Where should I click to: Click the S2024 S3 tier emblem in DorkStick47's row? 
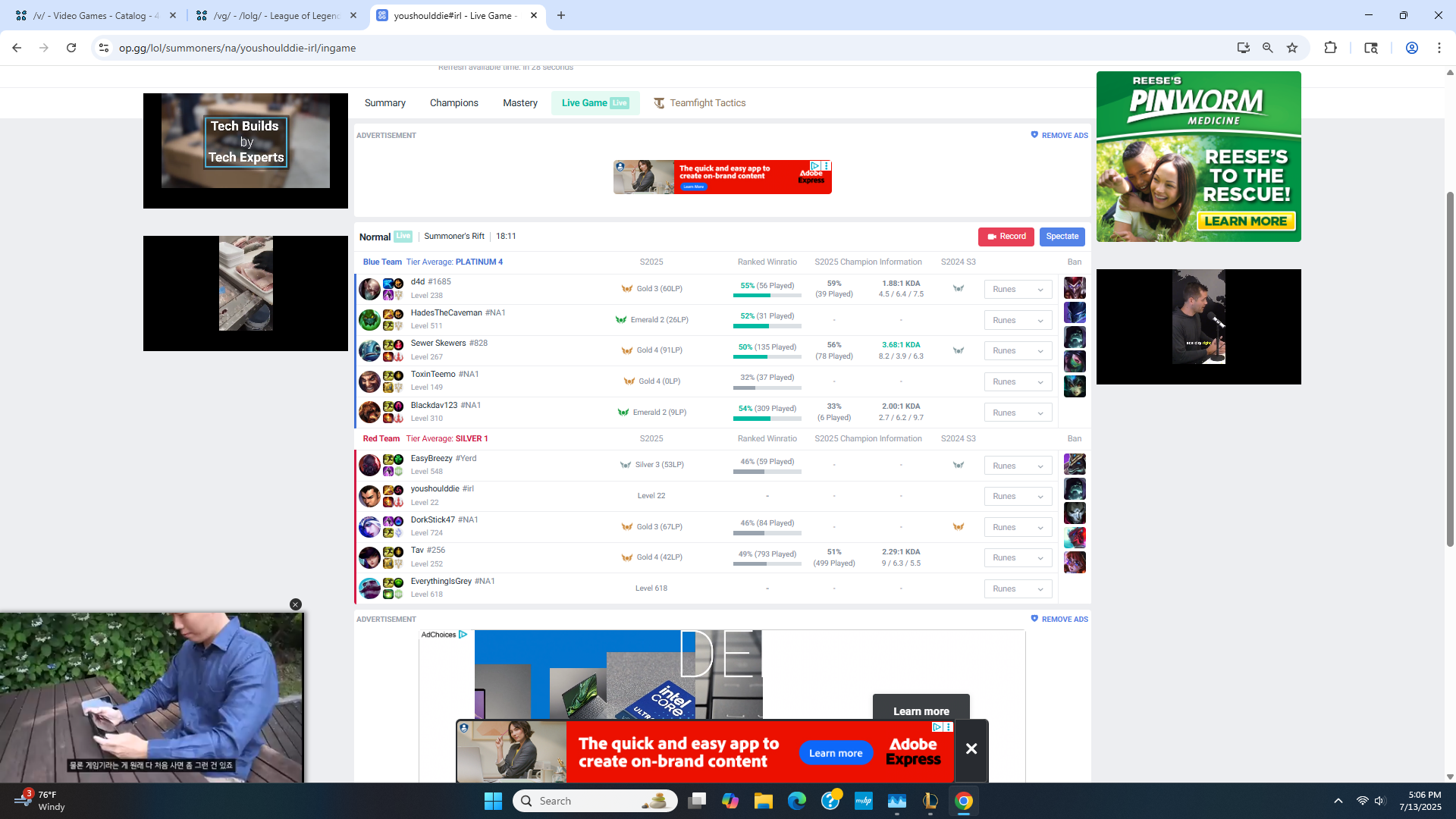point(959,527)
